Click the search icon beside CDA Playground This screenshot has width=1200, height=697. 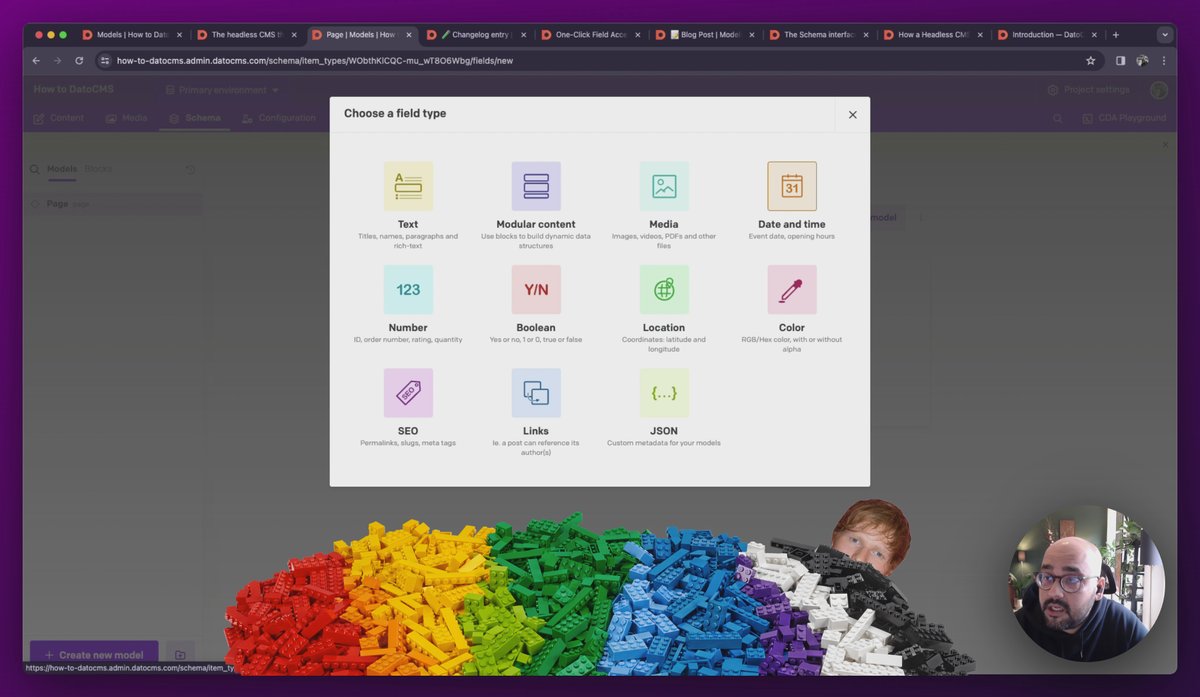[1058, 118]
